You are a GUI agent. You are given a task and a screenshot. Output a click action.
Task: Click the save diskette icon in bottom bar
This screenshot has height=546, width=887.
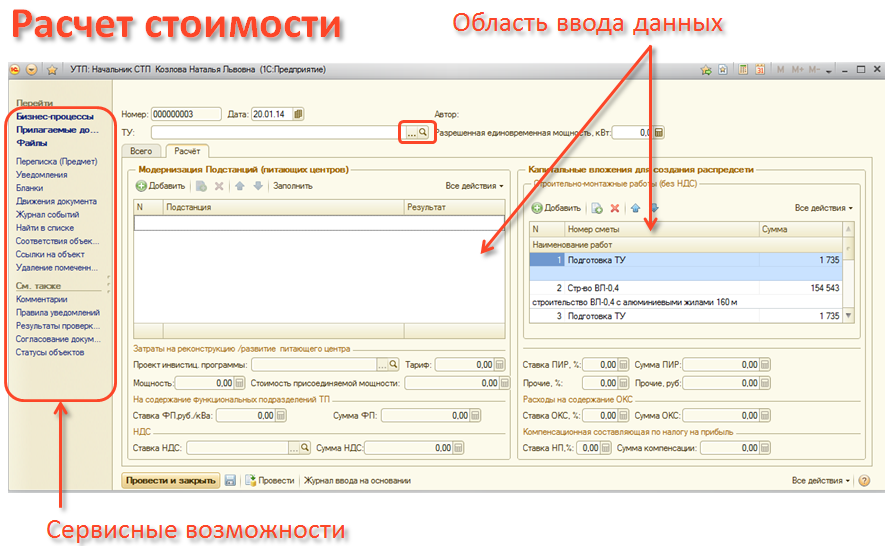[x=231, y=480]
